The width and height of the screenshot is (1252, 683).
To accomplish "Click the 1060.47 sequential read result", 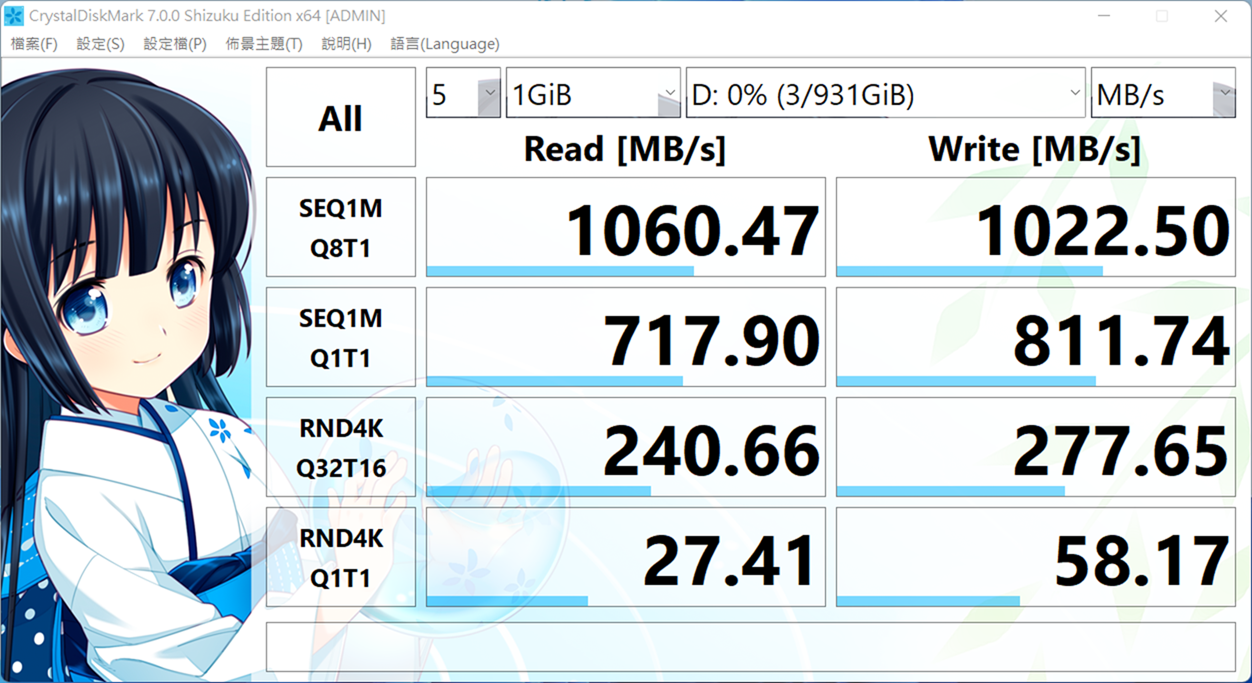I will pyautogui.click(x=625, y=227).
